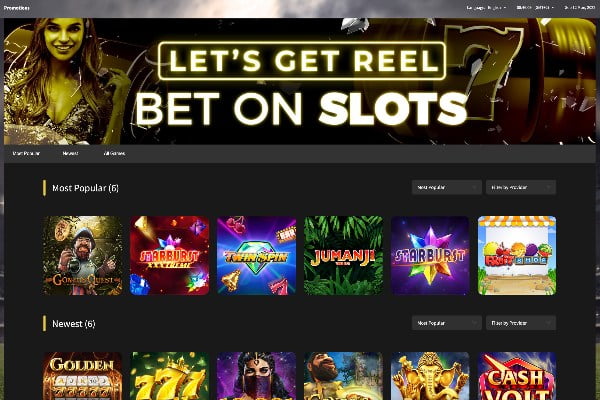
Task: Open the Twin Spin game tile
Action: point(256,255)
